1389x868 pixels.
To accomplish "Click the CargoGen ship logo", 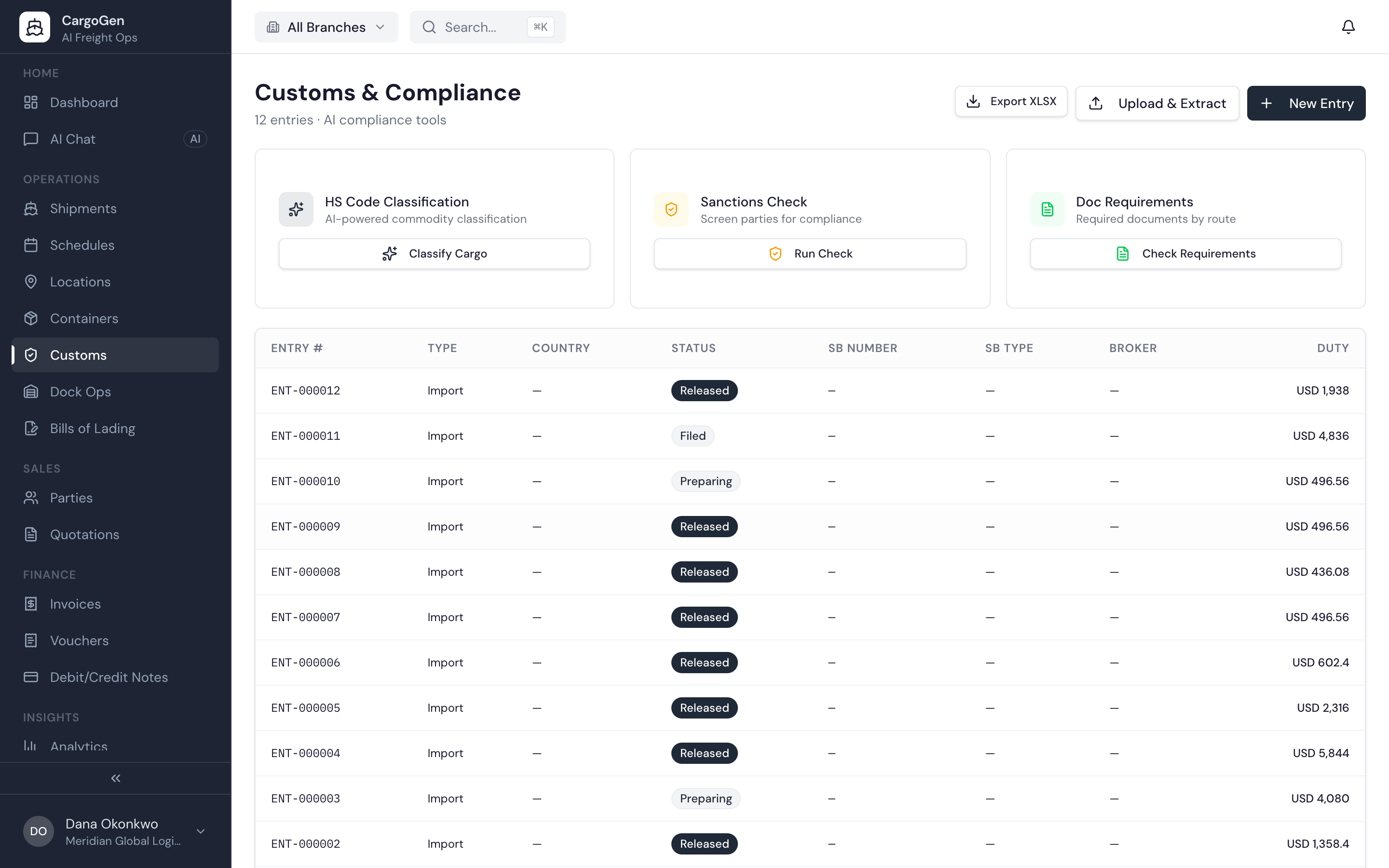I will tap(34, 27).
